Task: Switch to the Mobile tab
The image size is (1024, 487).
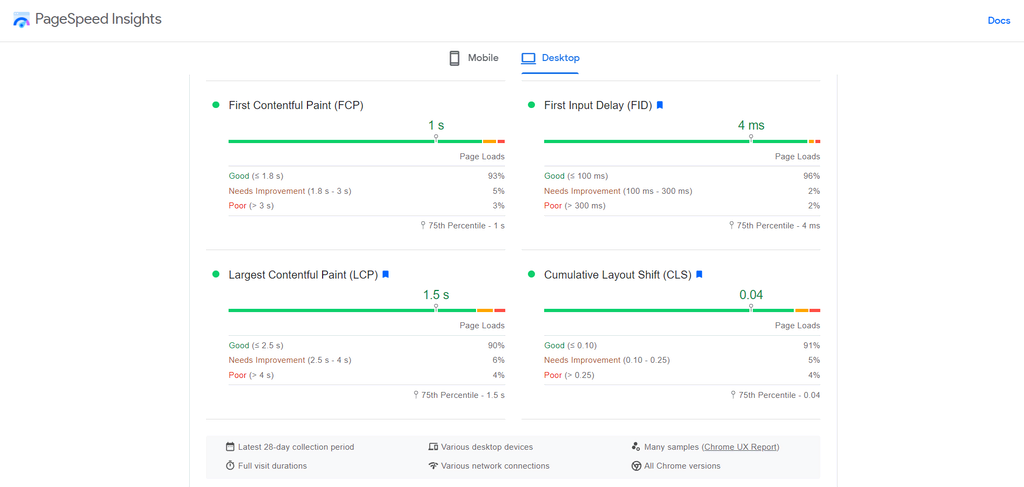Action: [x=473, y=58]
